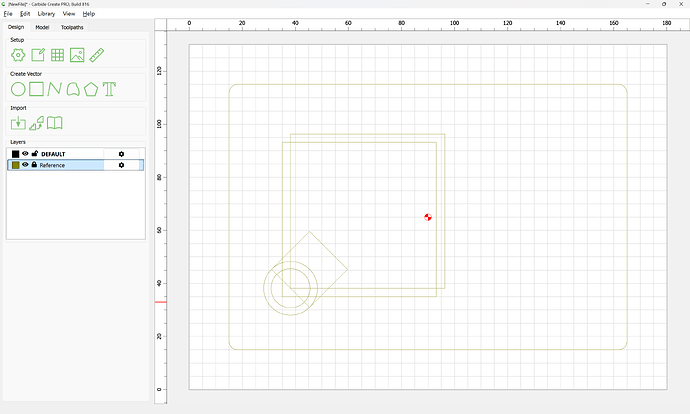Image resolution: width=690 pixels, height=414 pixels.
Task: Select the Circle vector tool
Action: click(x=18, y=89)
